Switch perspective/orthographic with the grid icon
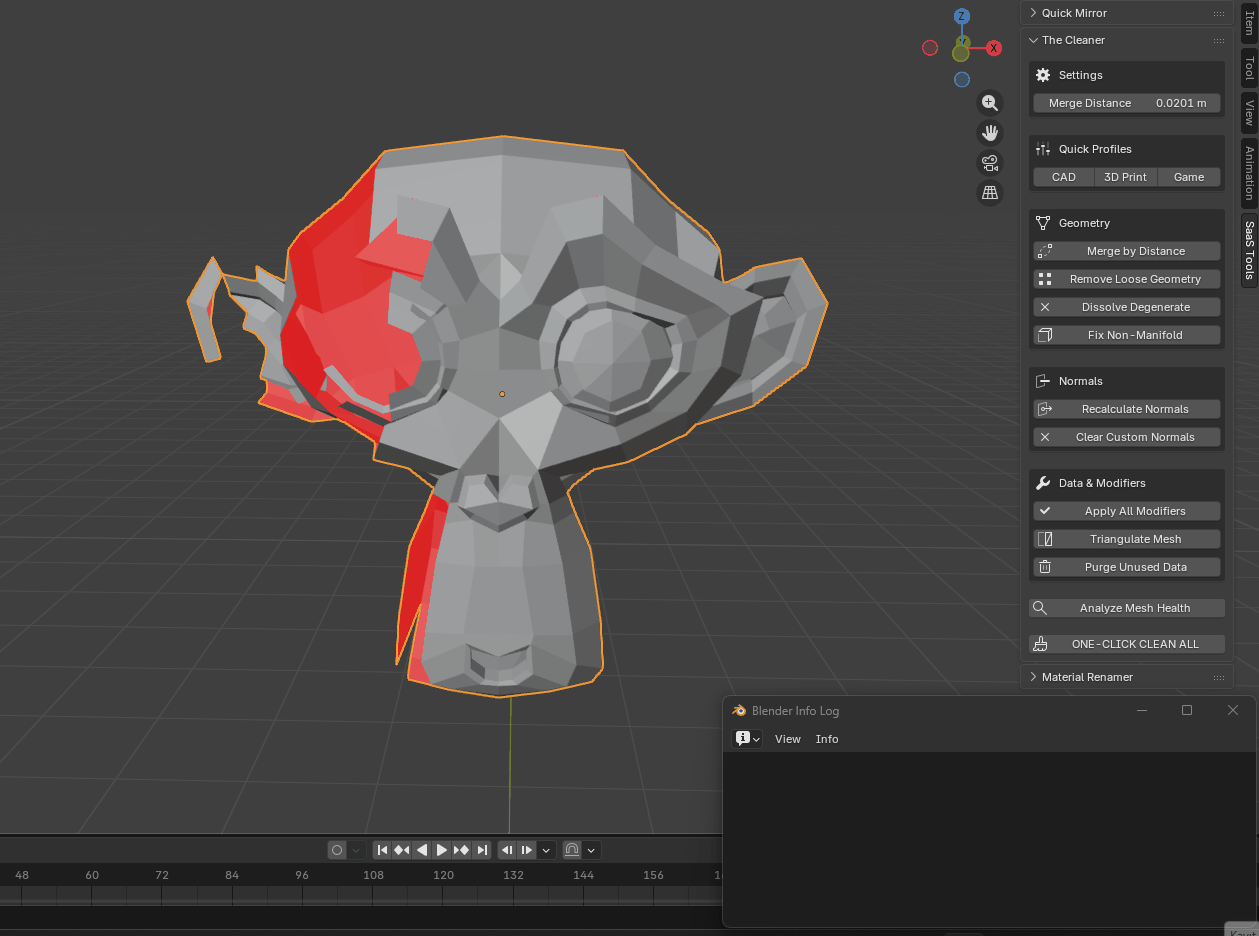This screenshot has width=1259, height=936. point(990,193)
